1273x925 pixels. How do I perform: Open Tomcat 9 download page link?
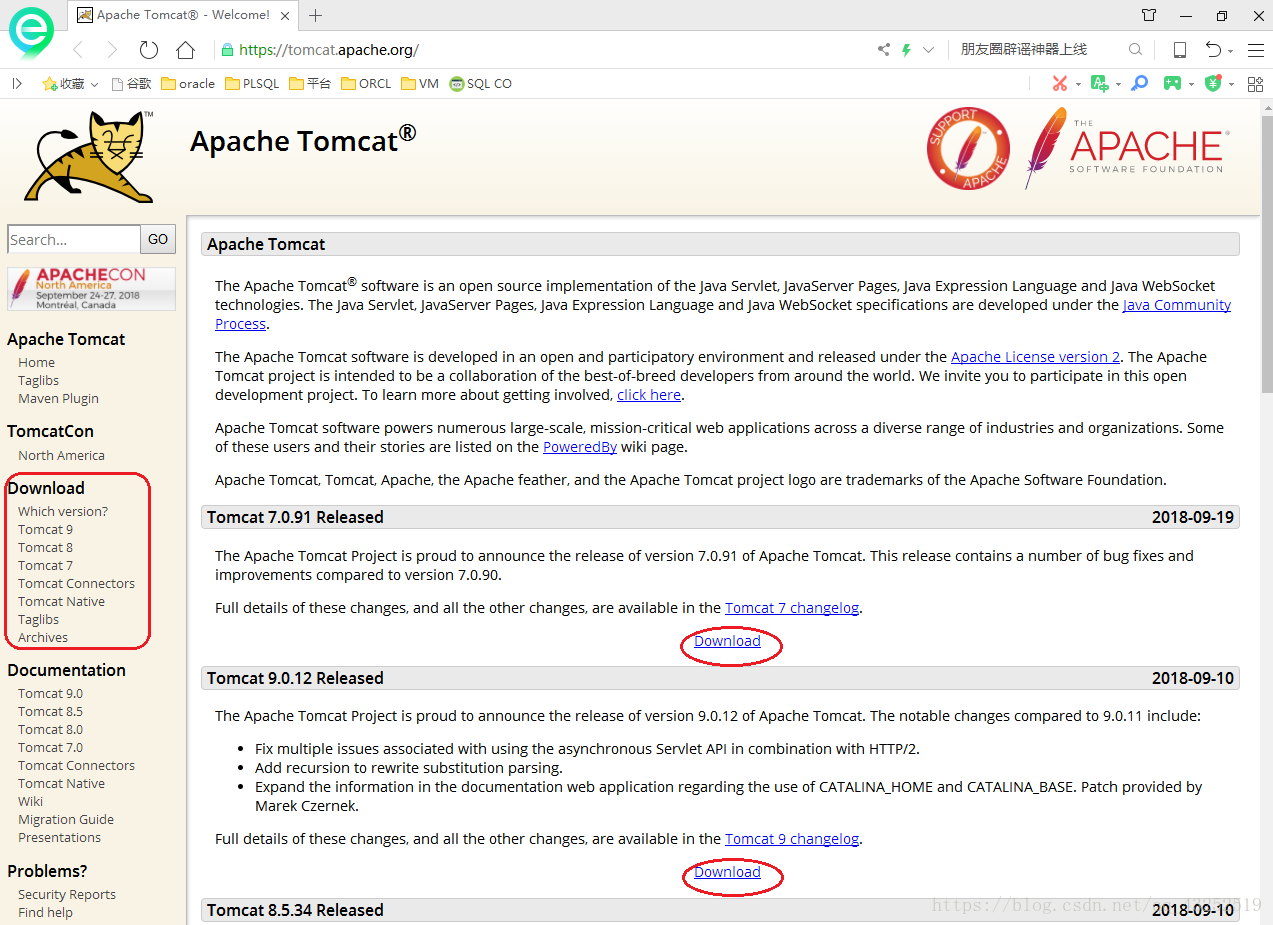[x=45, y=529]
